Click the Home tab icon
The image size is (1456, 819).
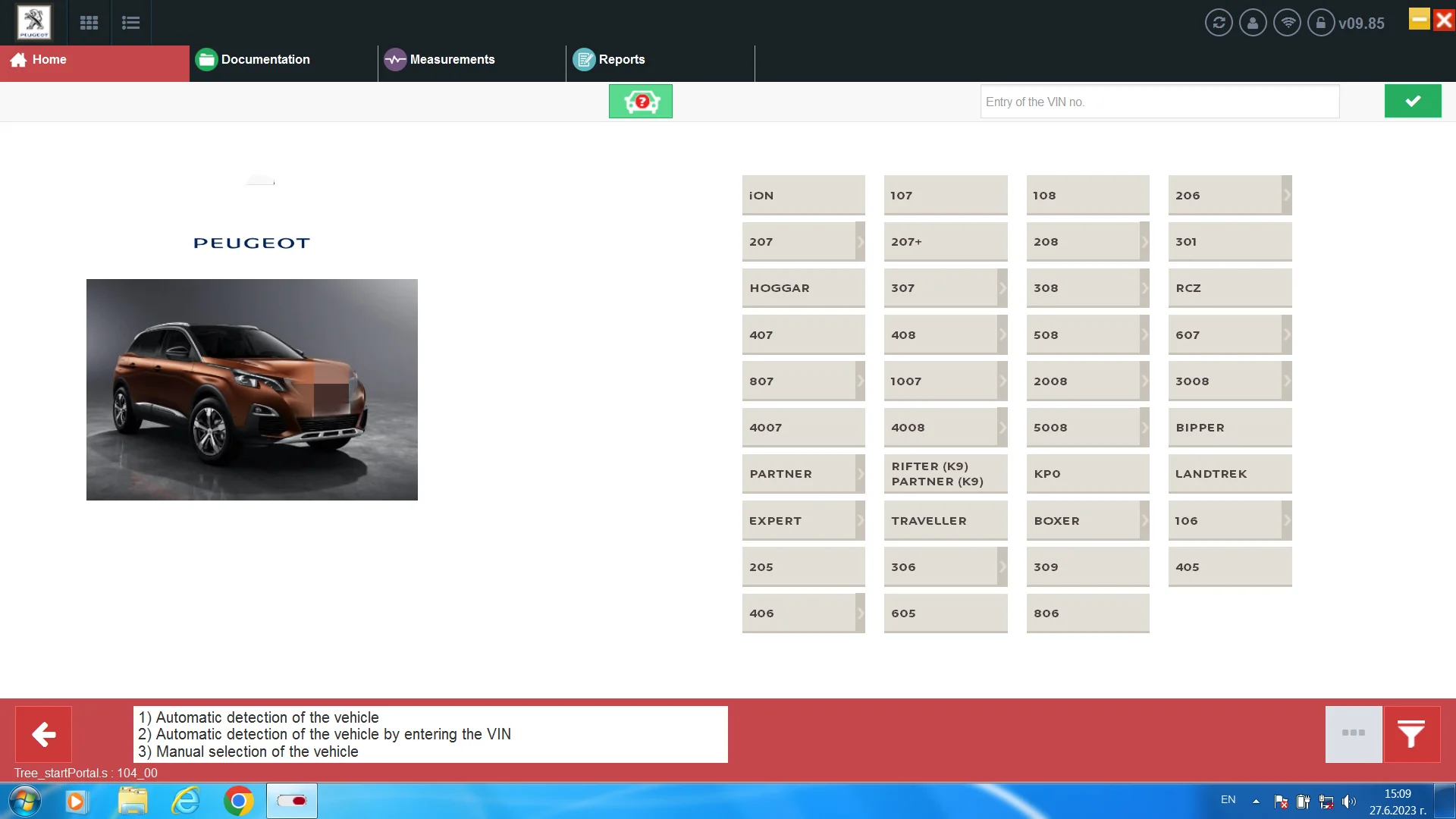tap(18, 59)
